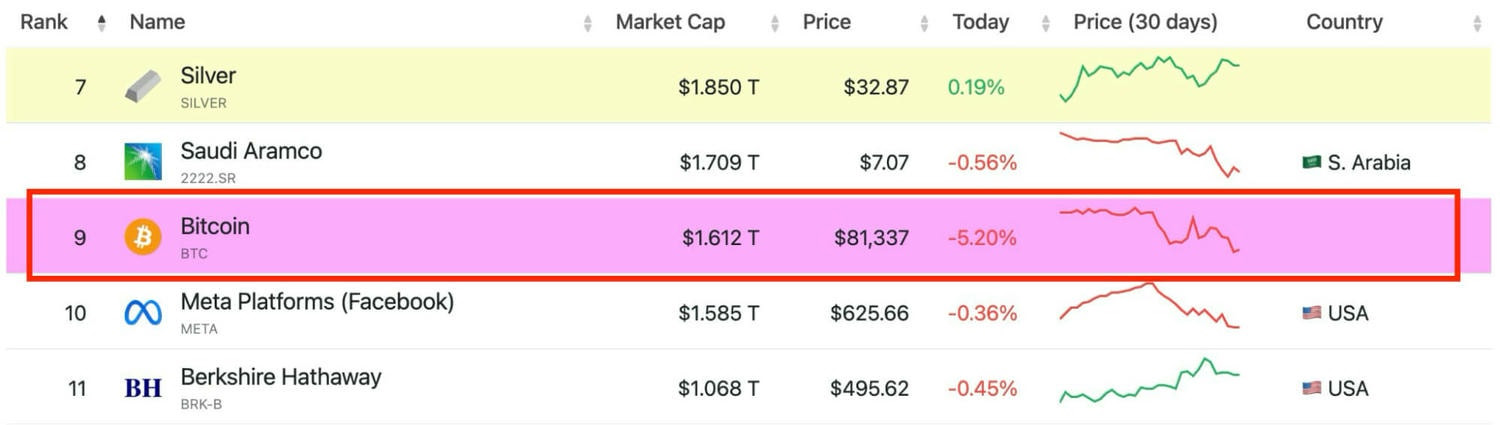The width and height of the screenshot is (1500, 425).
Task: Open the Berkshire Hathaway company link
Action: (x=281, y=377)
